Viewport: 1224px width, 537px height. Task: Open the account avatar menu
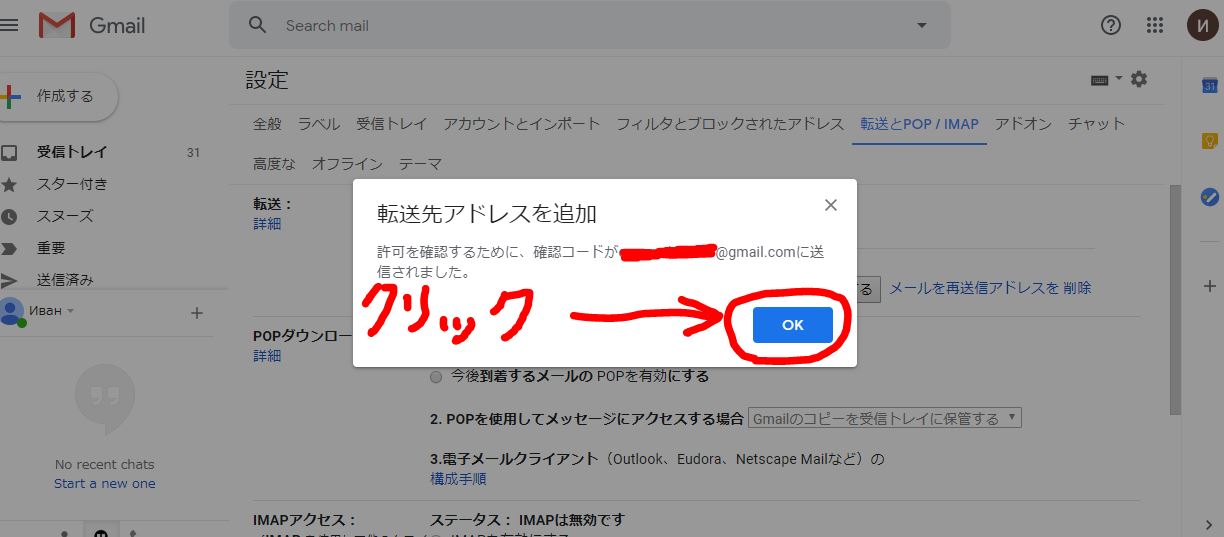1202,25
